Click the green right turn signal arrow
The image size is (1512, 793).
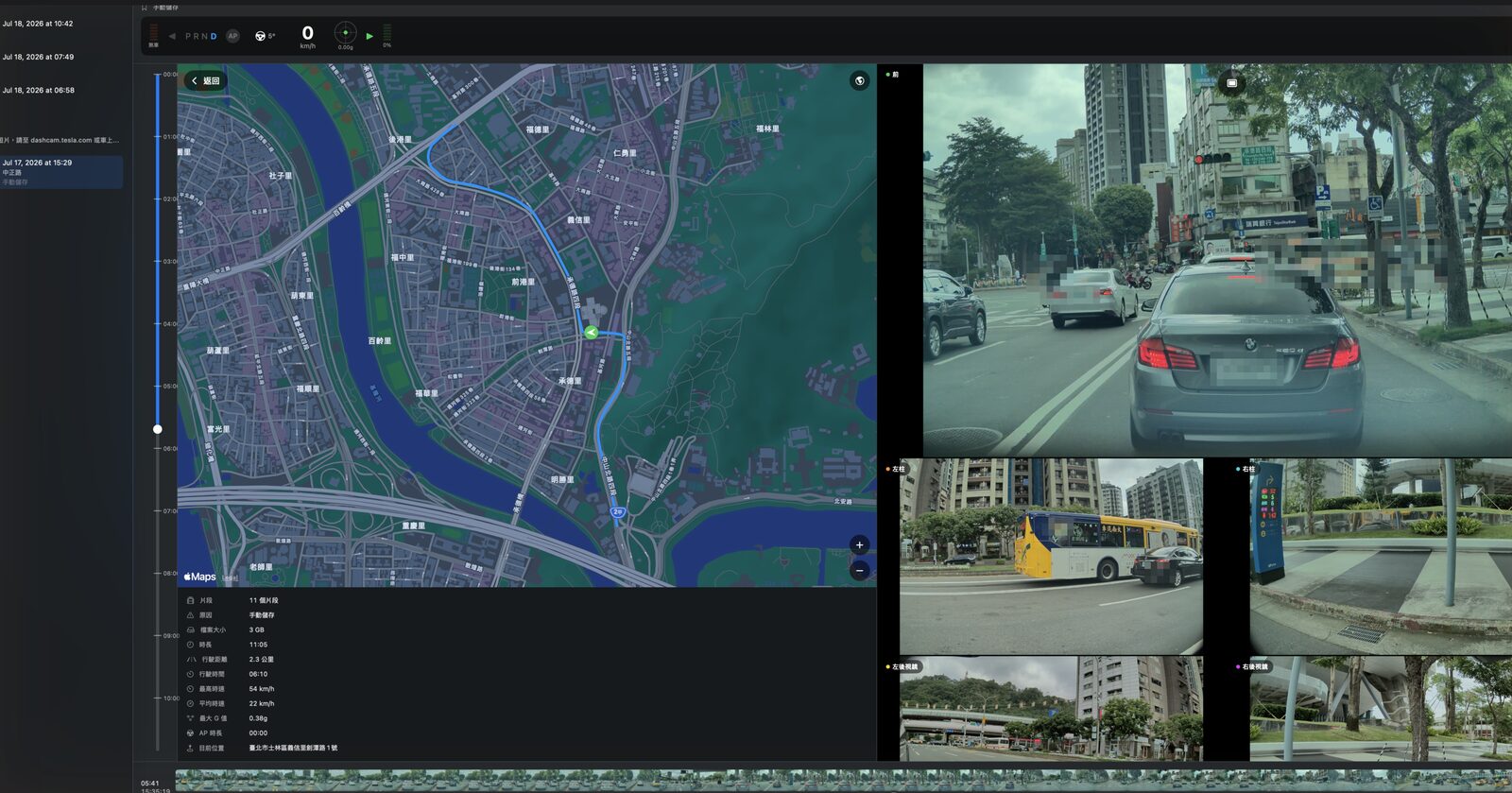click(369, 36)
